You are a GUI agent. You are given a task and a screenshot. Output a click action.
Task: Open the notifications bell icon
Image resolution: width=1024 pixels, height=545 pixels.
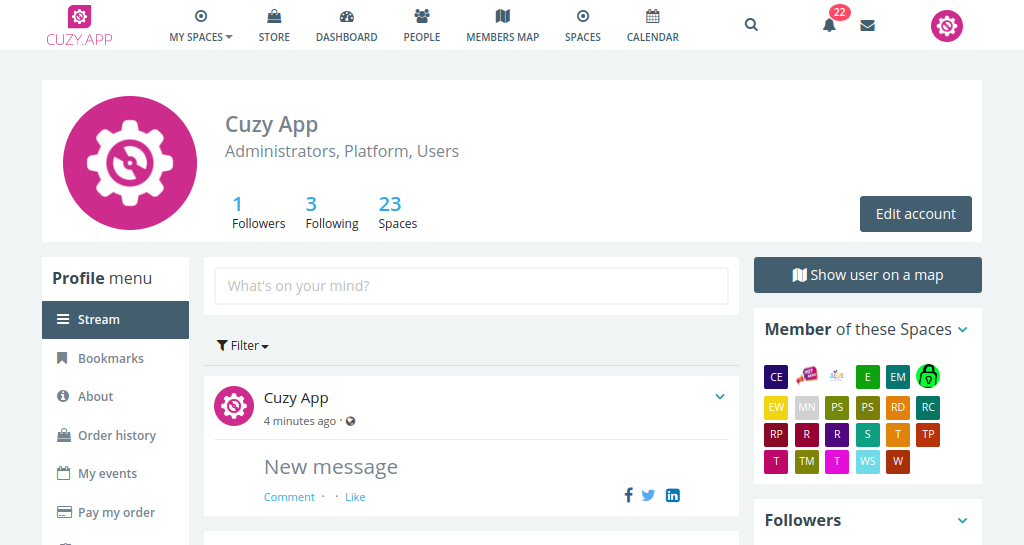829,25
